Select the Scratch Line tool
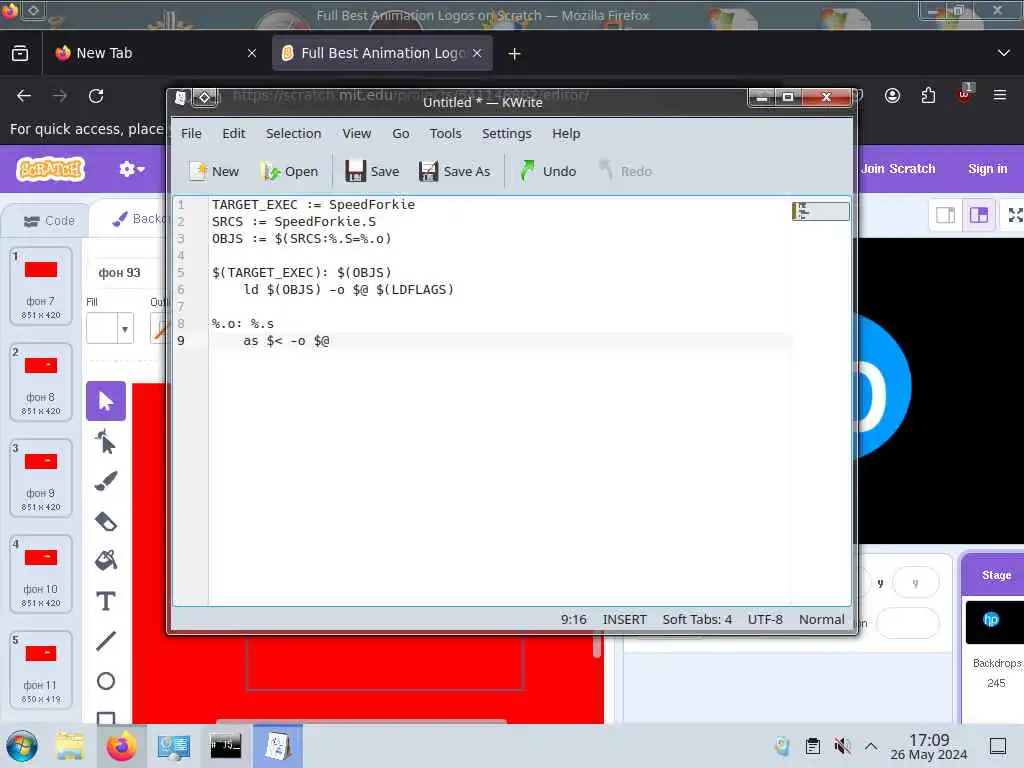The height and width of the screenshot is (768, 1024). 106,641
